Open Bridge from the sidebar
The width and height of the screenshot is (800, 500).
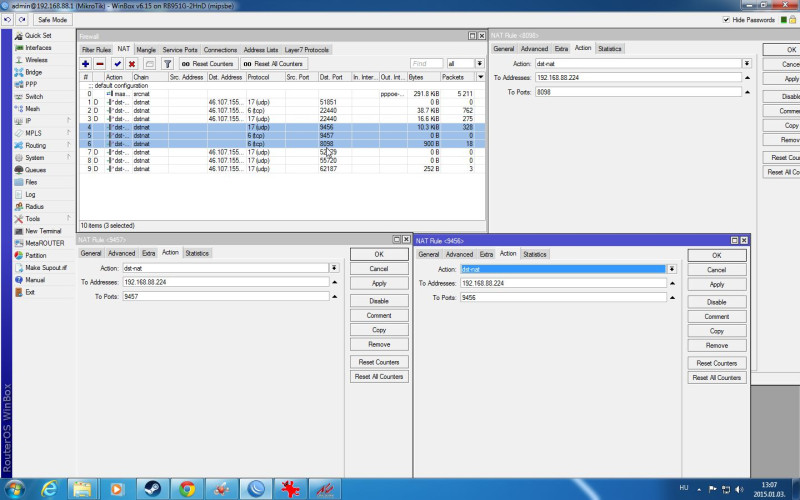coord(33,72)
